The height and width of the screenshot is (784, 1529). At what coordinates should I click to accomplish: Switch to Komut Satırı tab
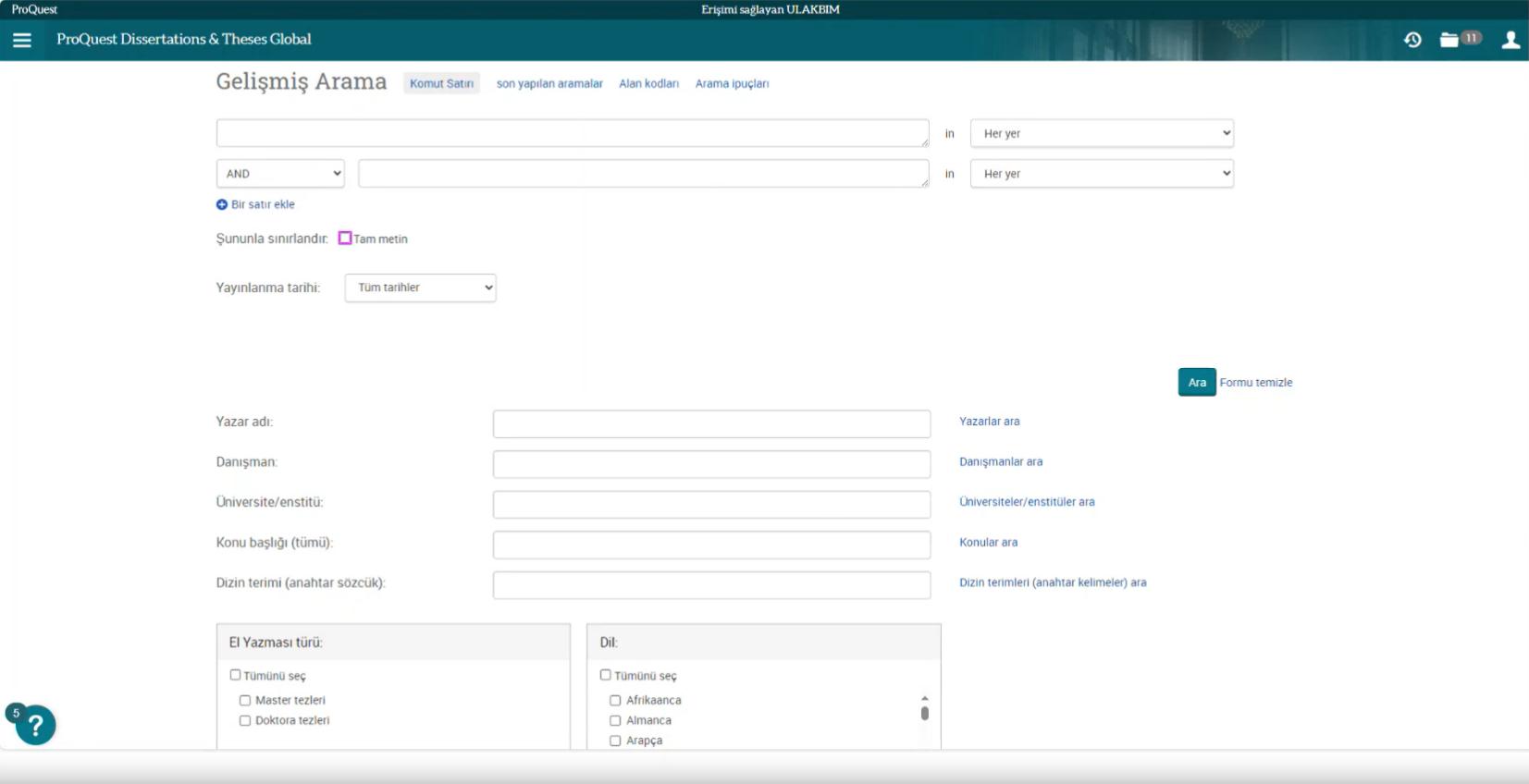click(441, 83)
